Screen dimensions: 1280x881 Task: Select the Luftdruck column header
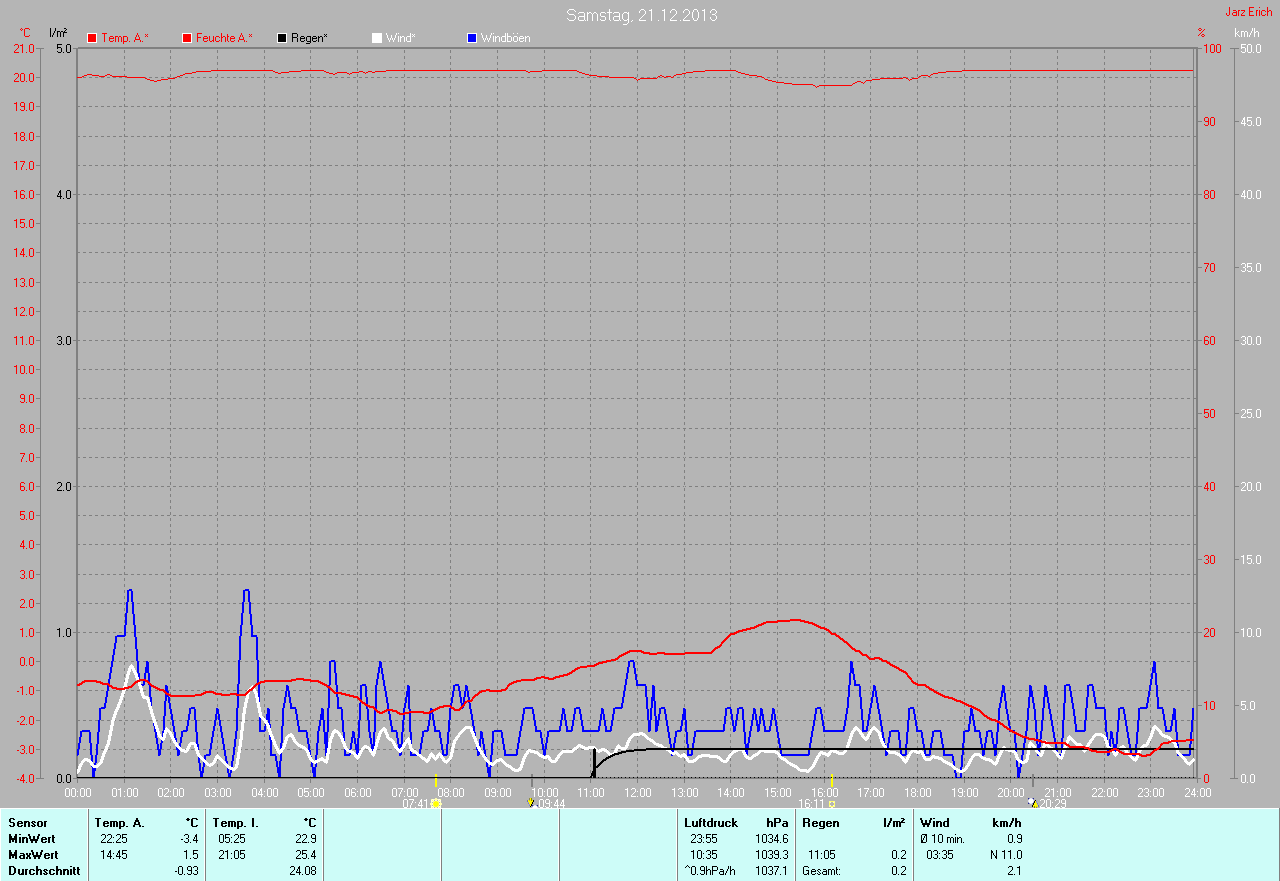tap(710, 823)
